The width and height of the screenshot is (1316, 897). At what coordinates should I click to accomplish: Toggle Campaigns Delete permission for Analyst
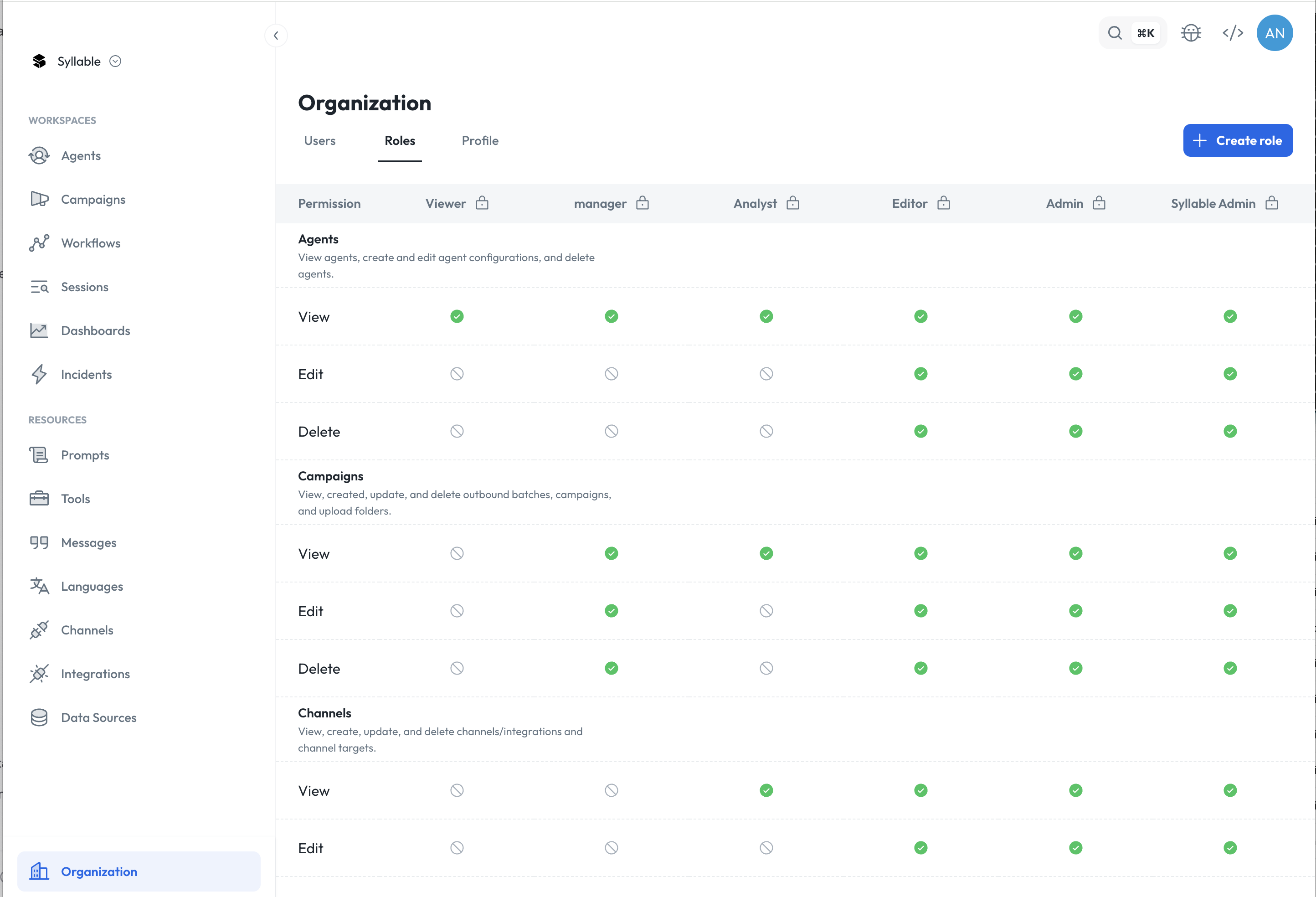(766, 668)
